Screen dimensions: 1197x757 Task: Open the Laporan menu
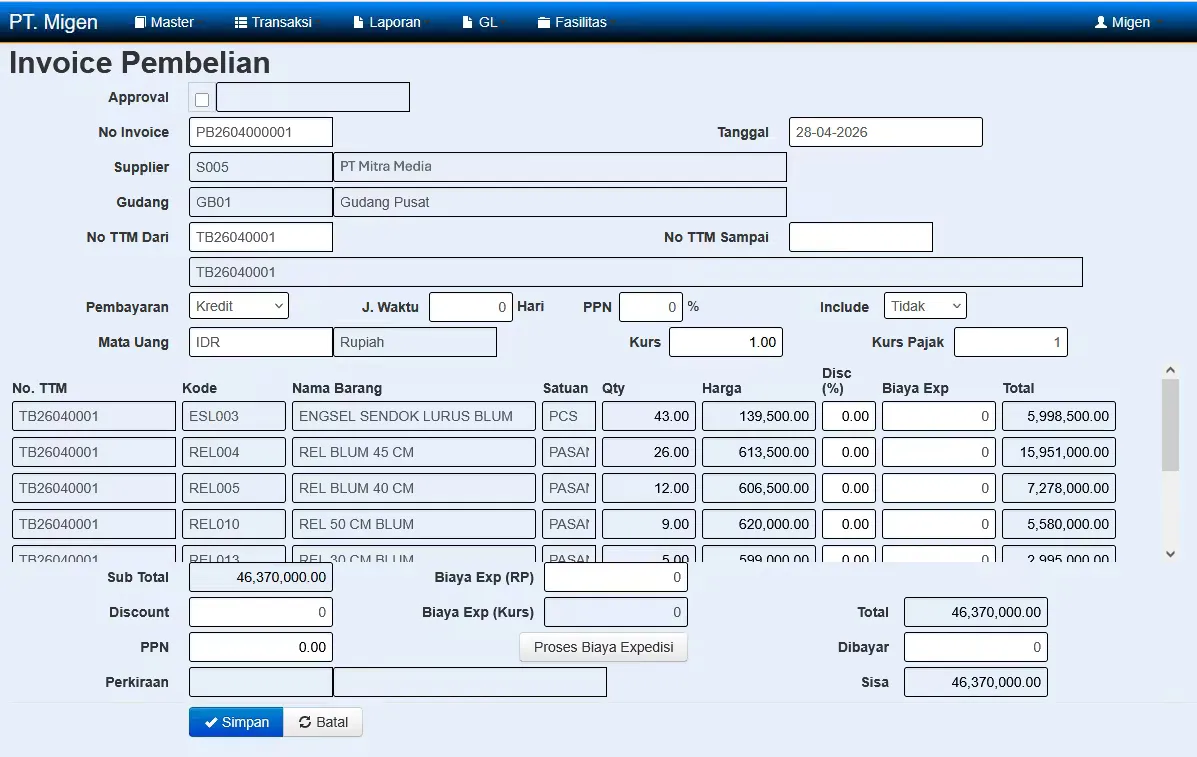(387, 22)
